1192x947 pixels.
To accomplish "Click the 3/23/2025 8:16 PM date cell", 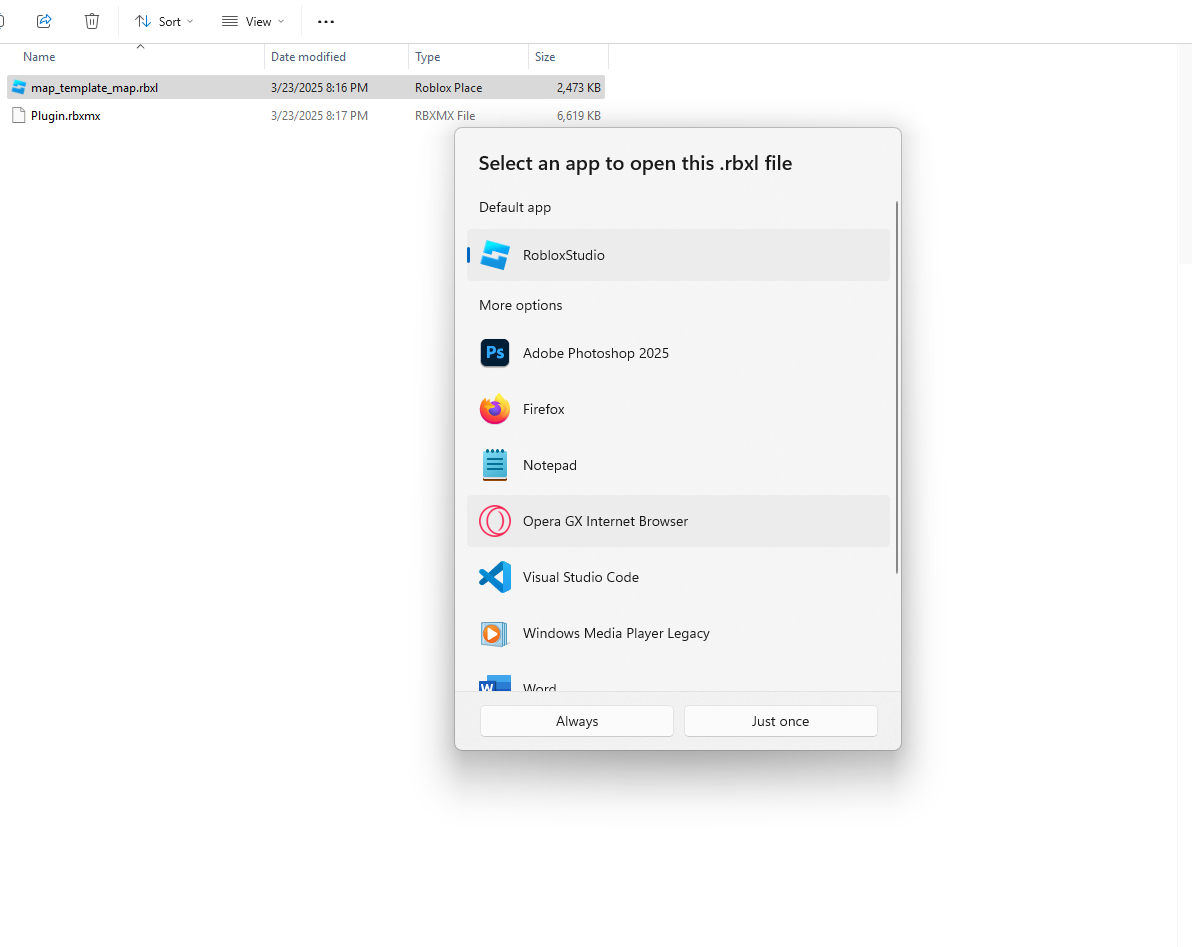I will [x=319, y=87].
